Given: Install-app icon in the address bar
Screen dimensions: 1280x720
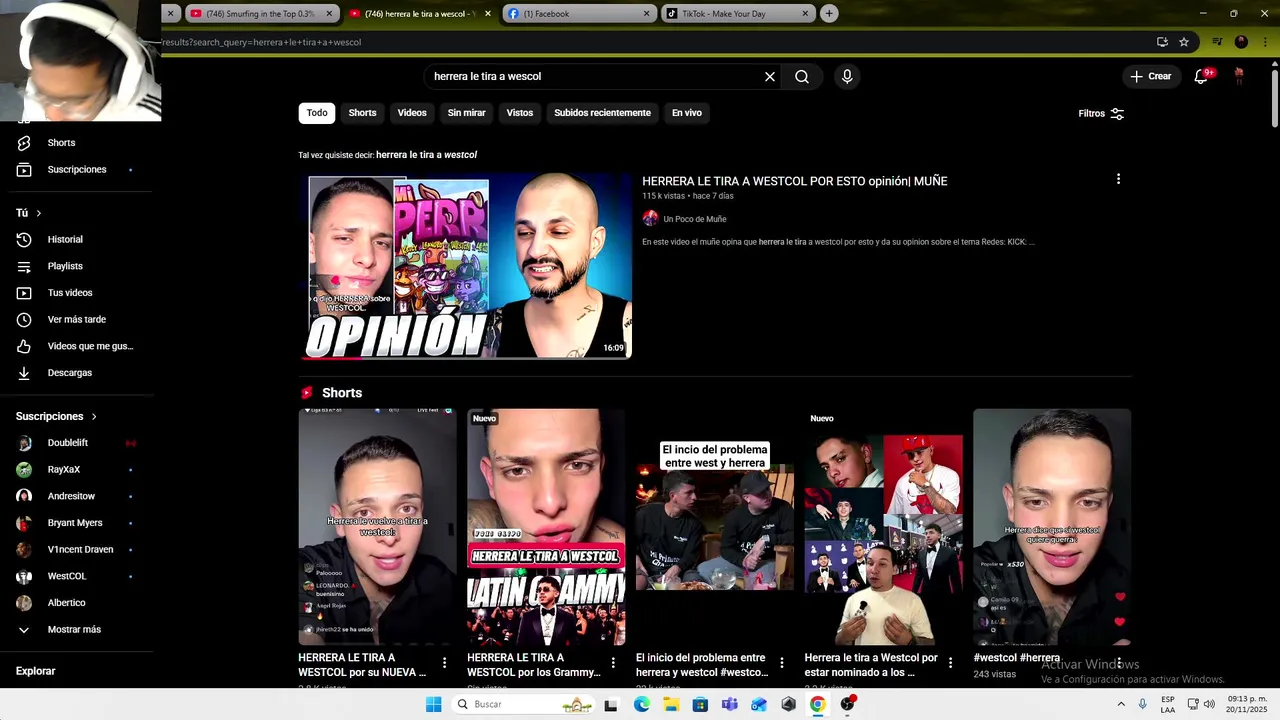Looking at the screenshot, I should [x=1162, y=42].
